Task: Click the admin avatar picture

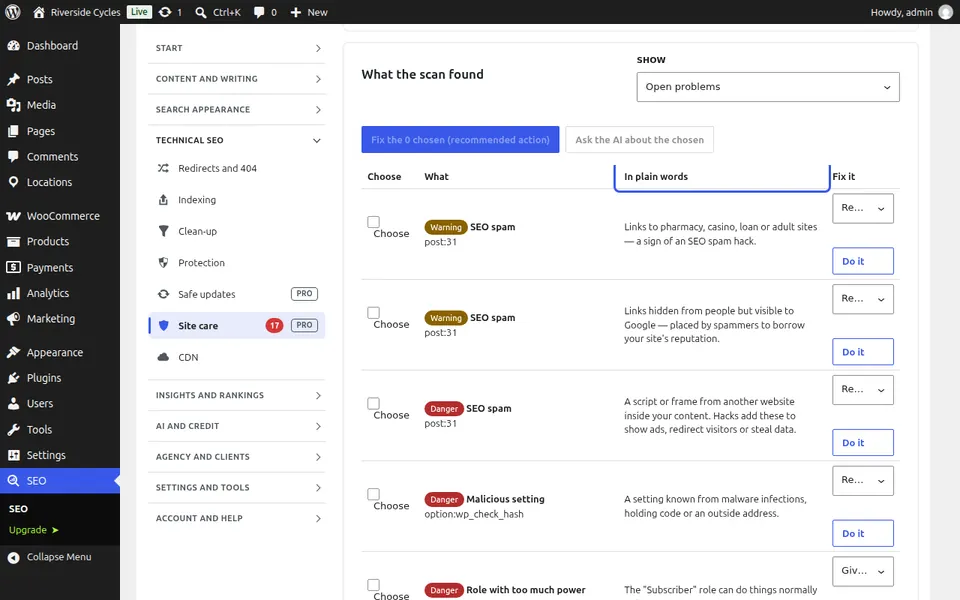Action: (946, 12)
